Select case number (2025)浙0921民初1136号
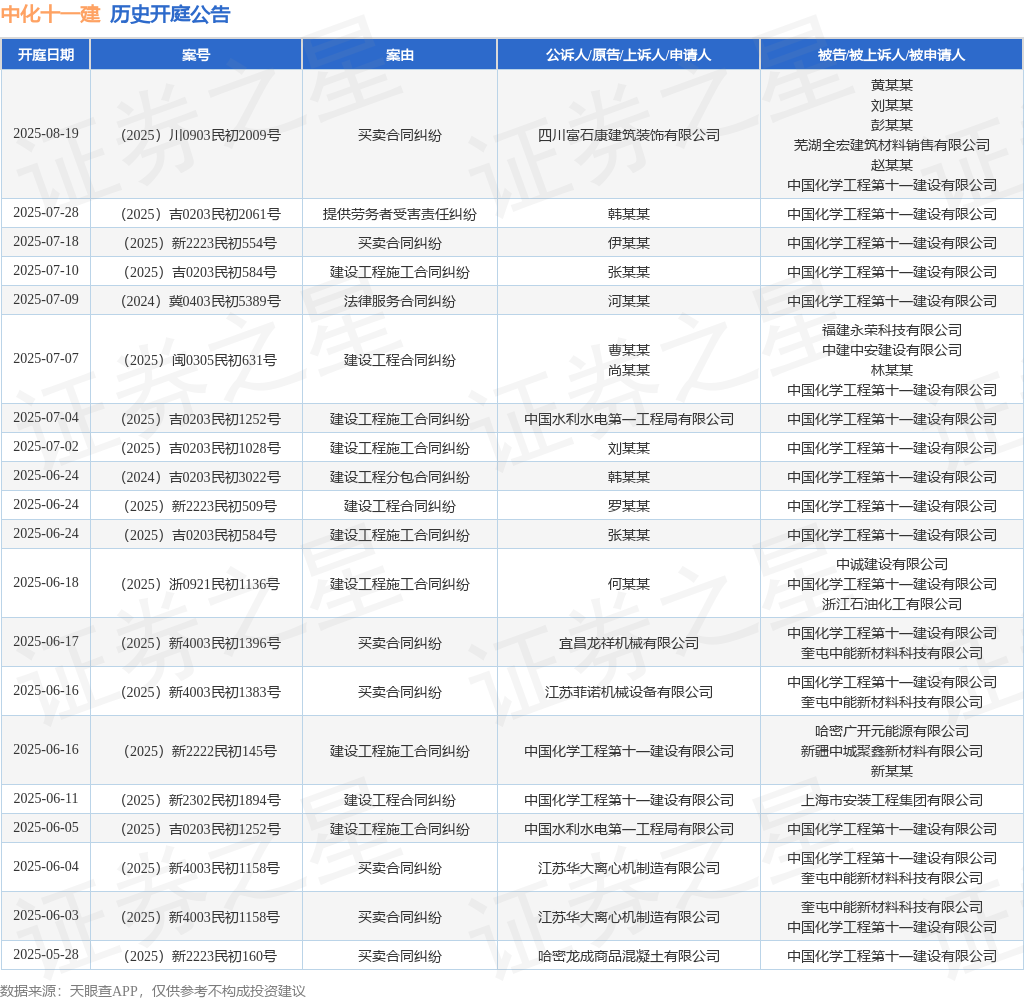This screenshot has height=1000, width=1024. coord(200,584)
